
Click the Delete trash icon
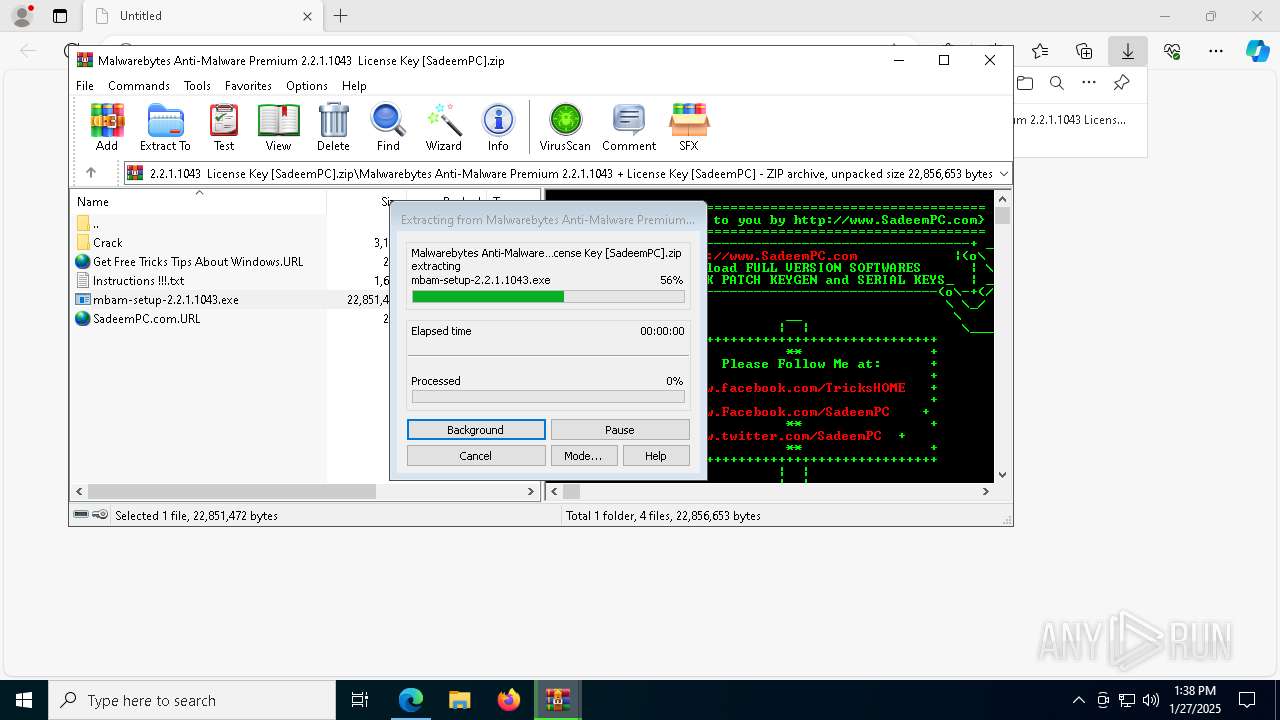click(333, 127)
